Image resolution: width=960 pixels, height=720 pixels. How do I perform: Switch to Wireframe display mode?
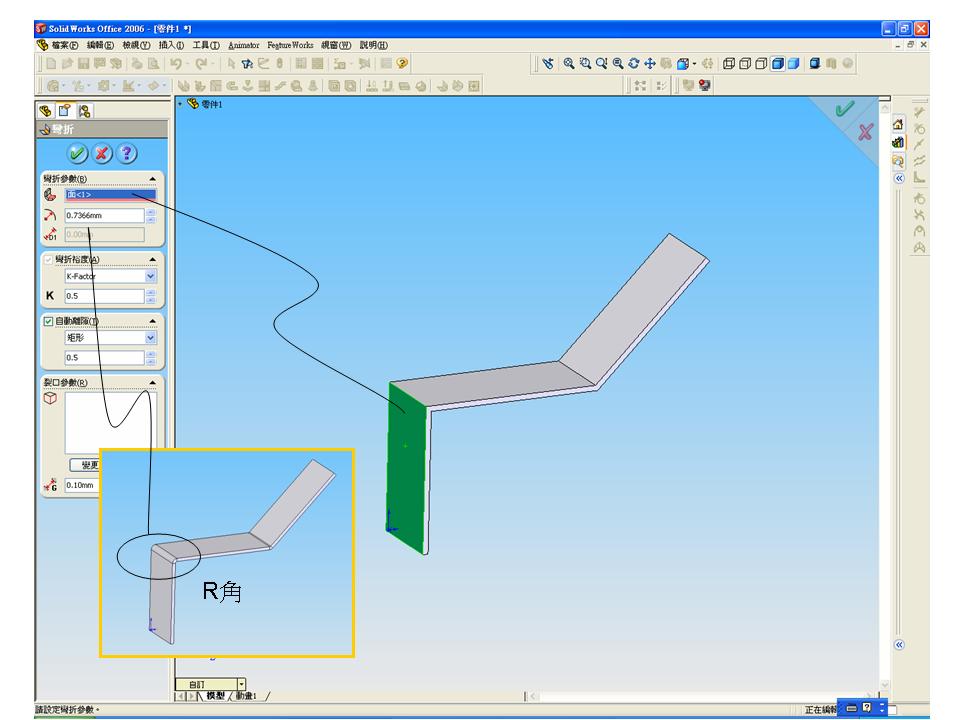[729, 64]
